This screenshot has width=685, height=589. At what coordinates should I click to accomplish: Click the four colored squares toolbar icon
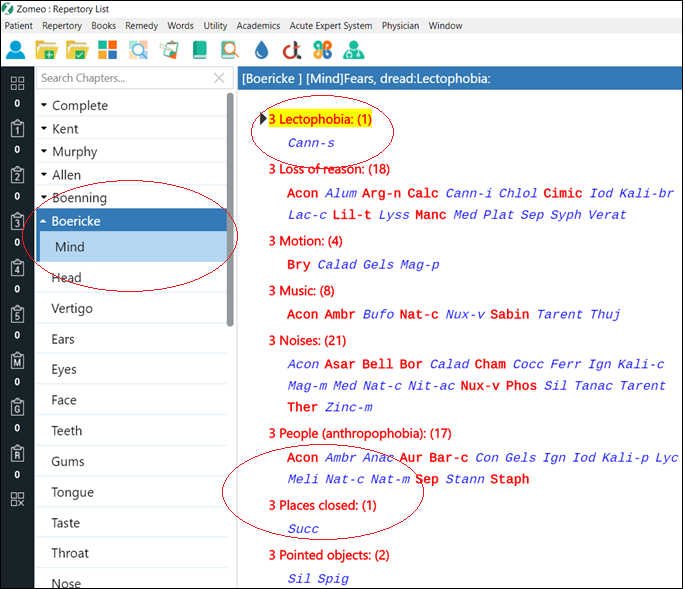pos(107,49)
